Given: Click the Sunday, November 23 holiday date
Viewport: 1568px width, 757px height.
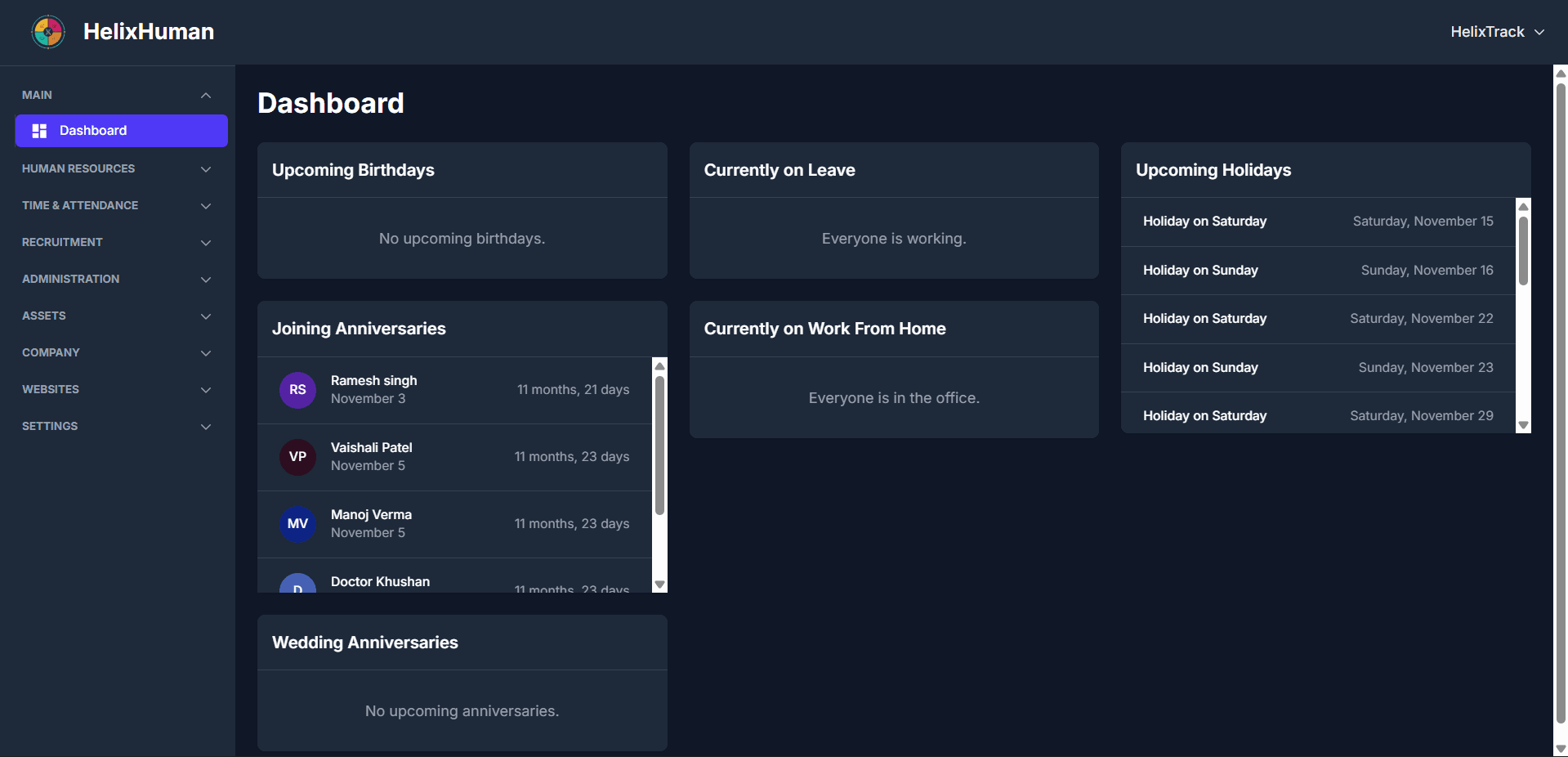Looking at the screenshot, I should [1425, 368].
